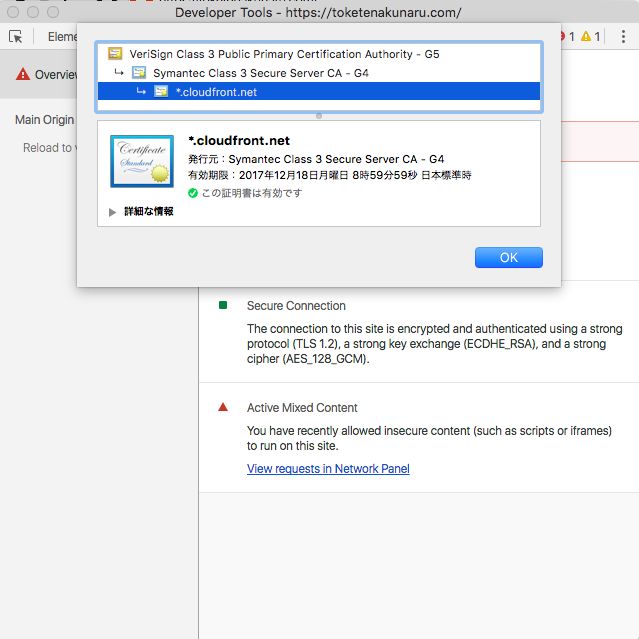Open the DevTools three-dot menu
The image size is (639, 639).
pos(623,37)
